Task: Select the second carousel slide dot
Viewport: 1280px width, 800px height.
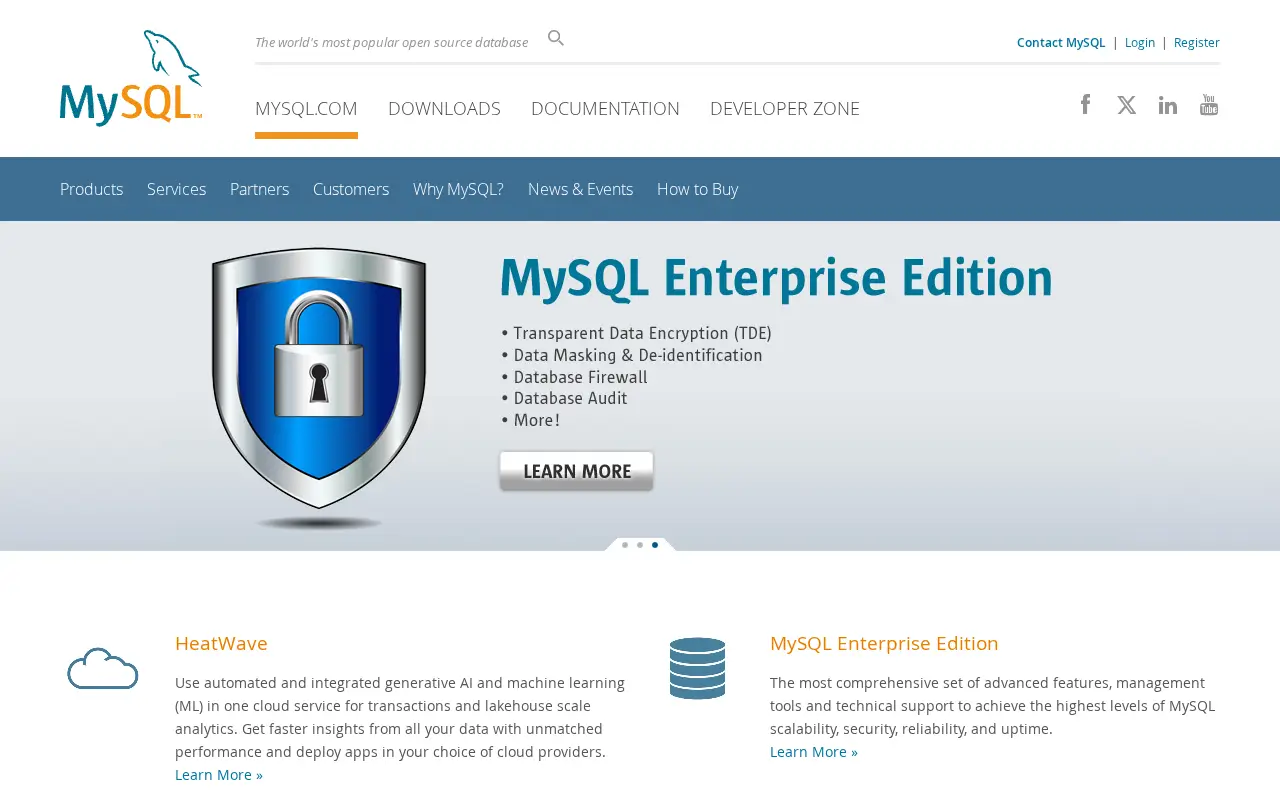Action: tap(640, 545)
